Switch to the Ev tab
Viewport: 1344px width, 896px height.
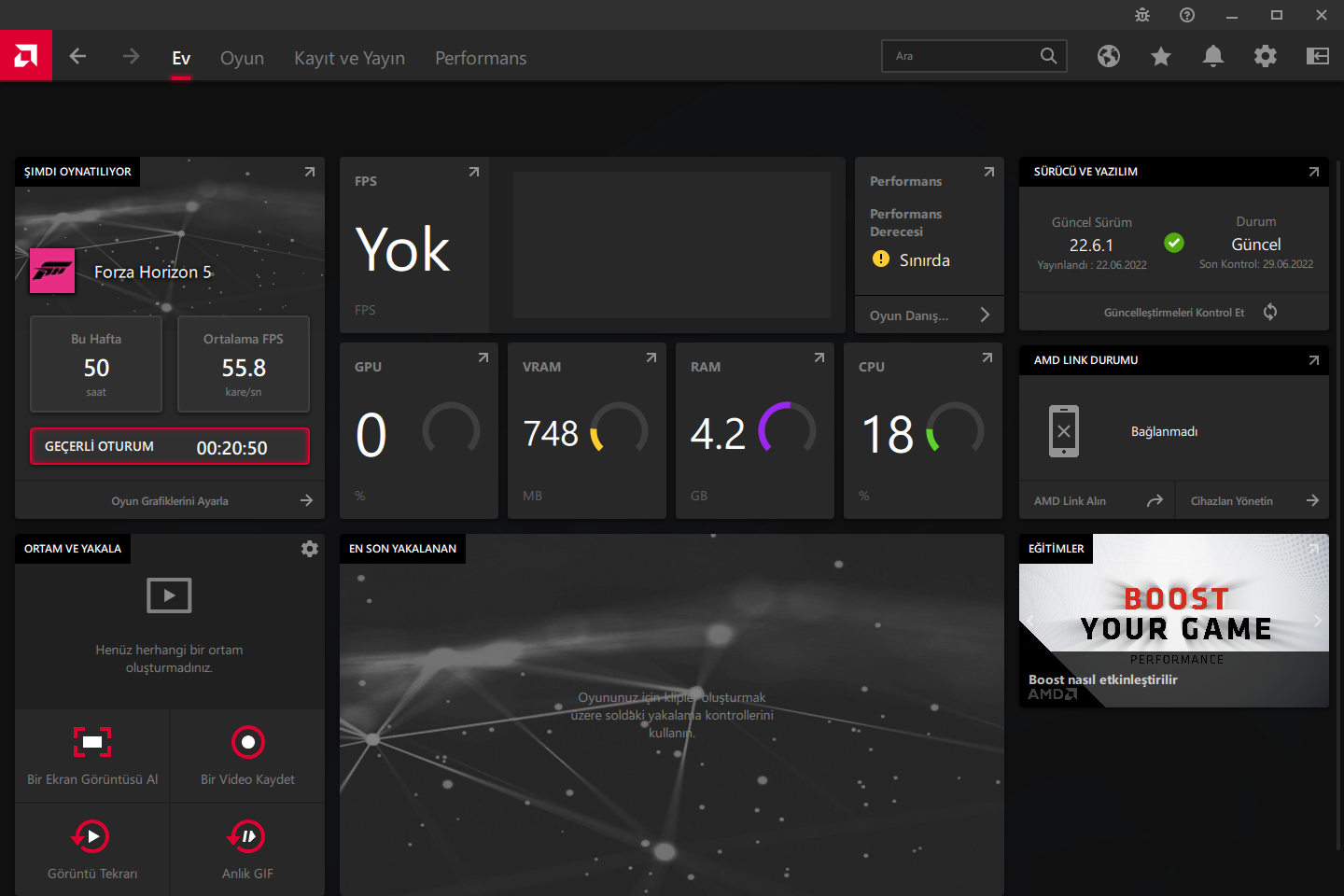[181, 58]
